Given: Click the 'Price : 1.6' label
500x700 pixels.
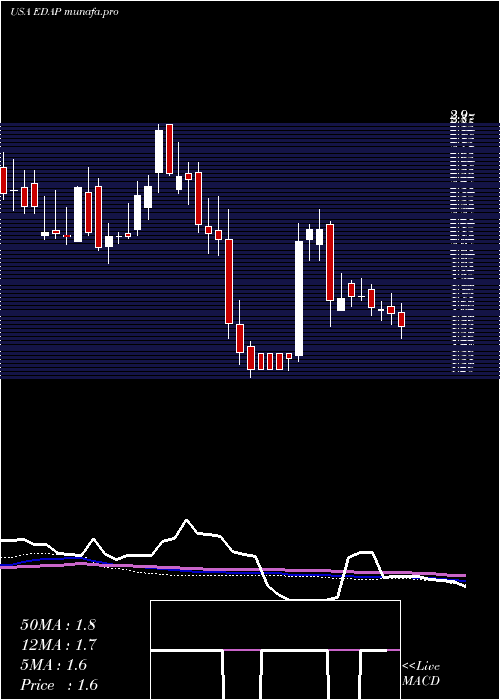Looking at the screenshot, I should click(59, 685).
